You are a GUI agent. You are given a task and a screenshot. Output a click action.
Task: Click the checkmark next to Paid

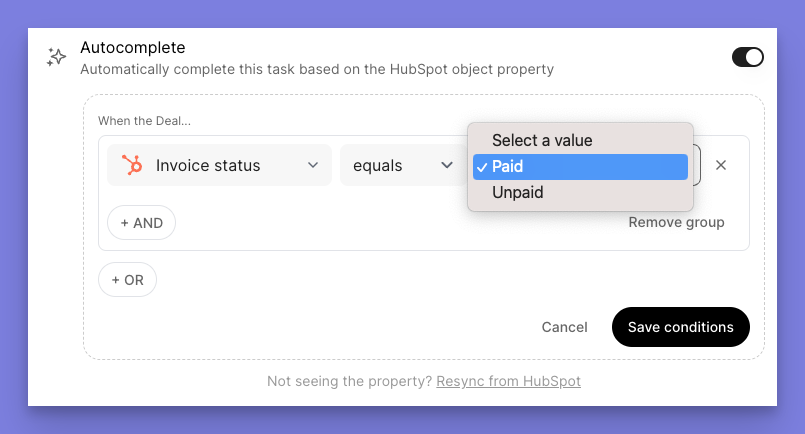(x=482, y=167)
